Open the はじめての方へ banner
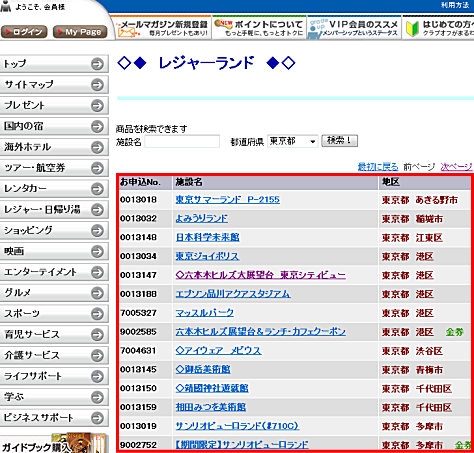The image size is (474, 453). click(x=438, y=28)
